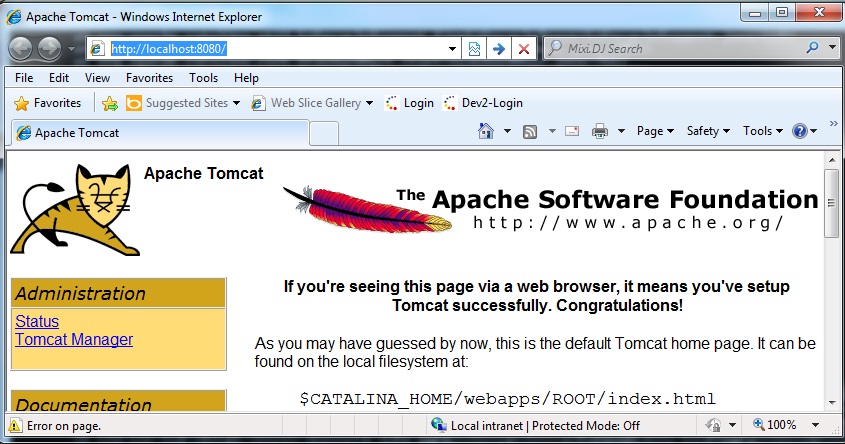Click the Administration panel heading
Viewport: 845px width, 444px height.
pyautogui.click(x=118, y=293)
